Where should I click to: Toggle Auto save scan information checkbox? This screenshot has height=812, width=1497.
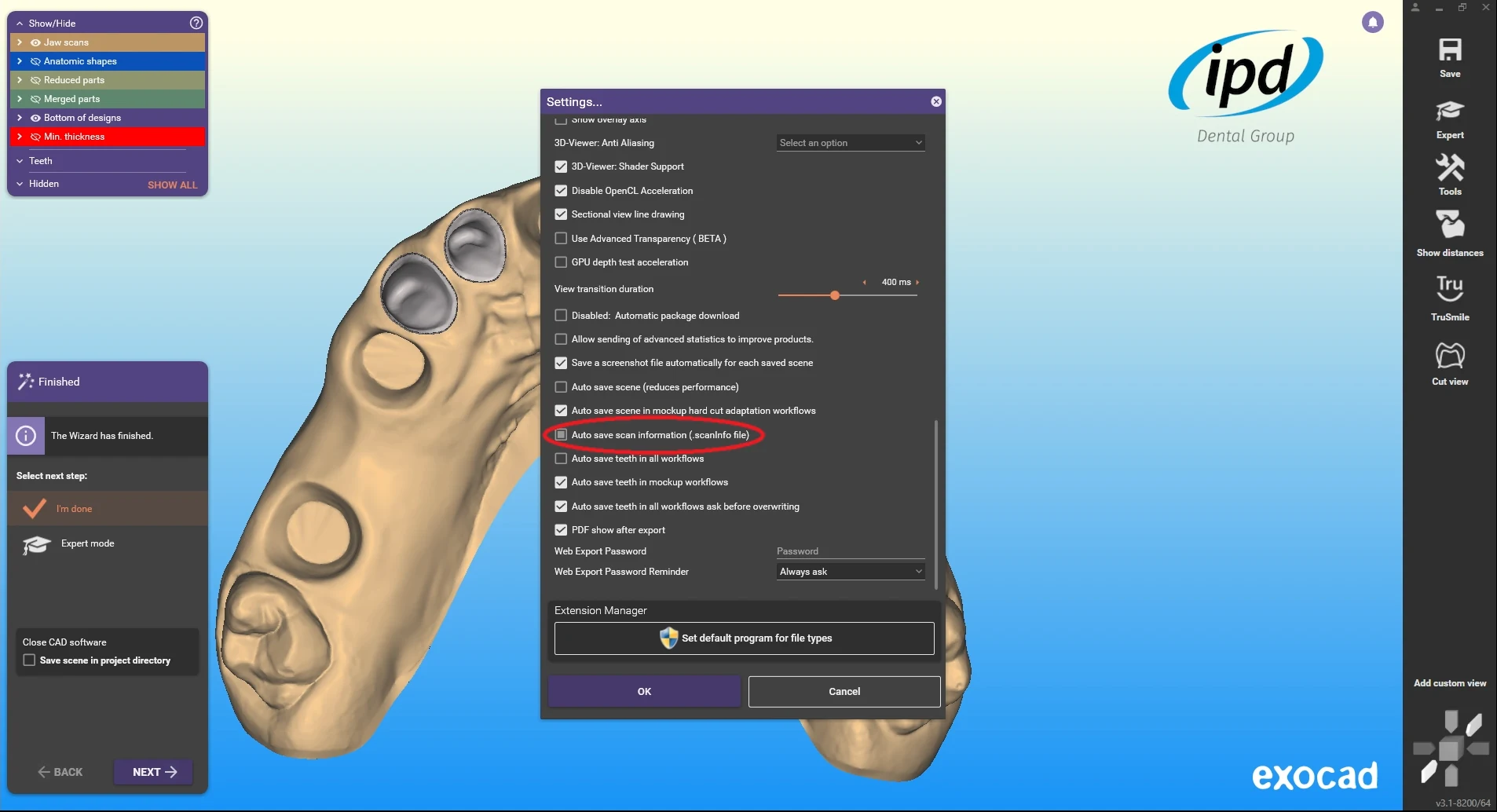click(x=561, y=435)
